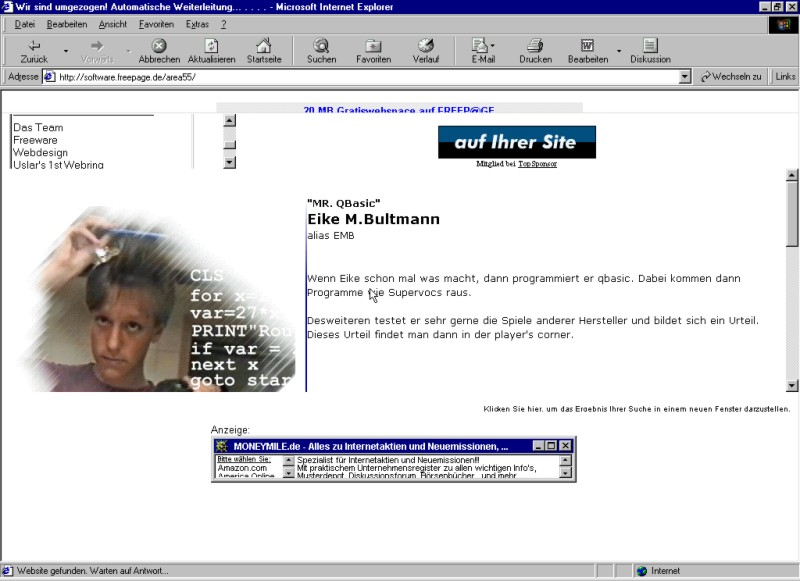Open the Zurück history dropdown arrow
800x581 pixels.
click(x=66, y=51)
